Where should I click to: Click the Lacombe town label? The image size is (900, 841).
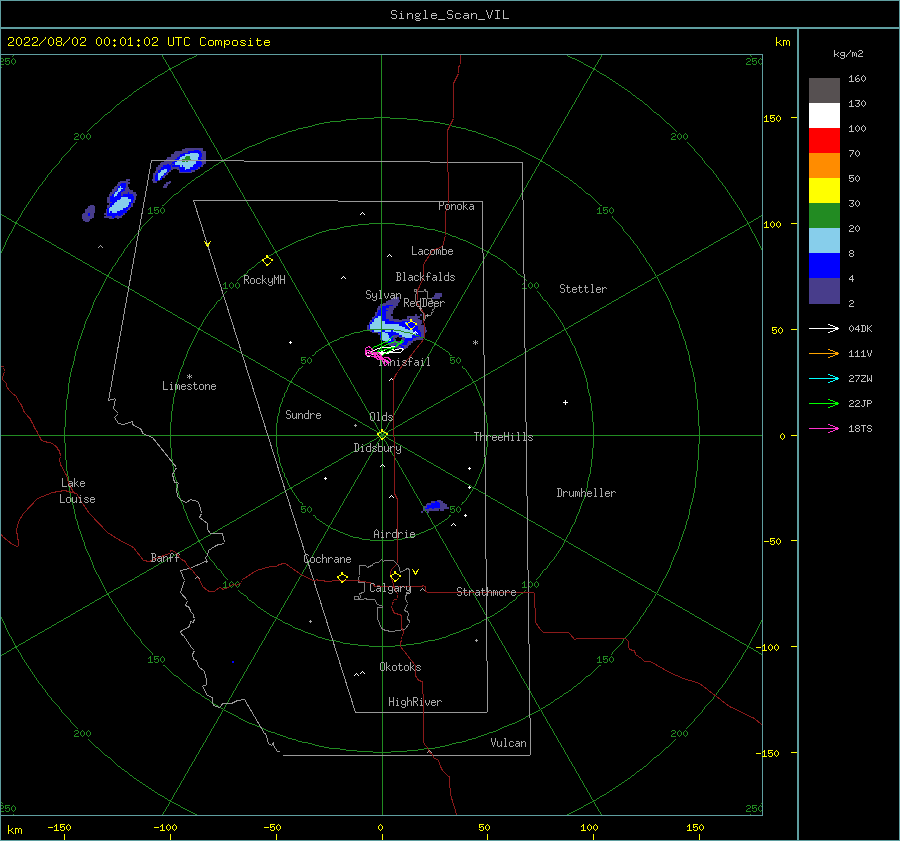point(432,251)
